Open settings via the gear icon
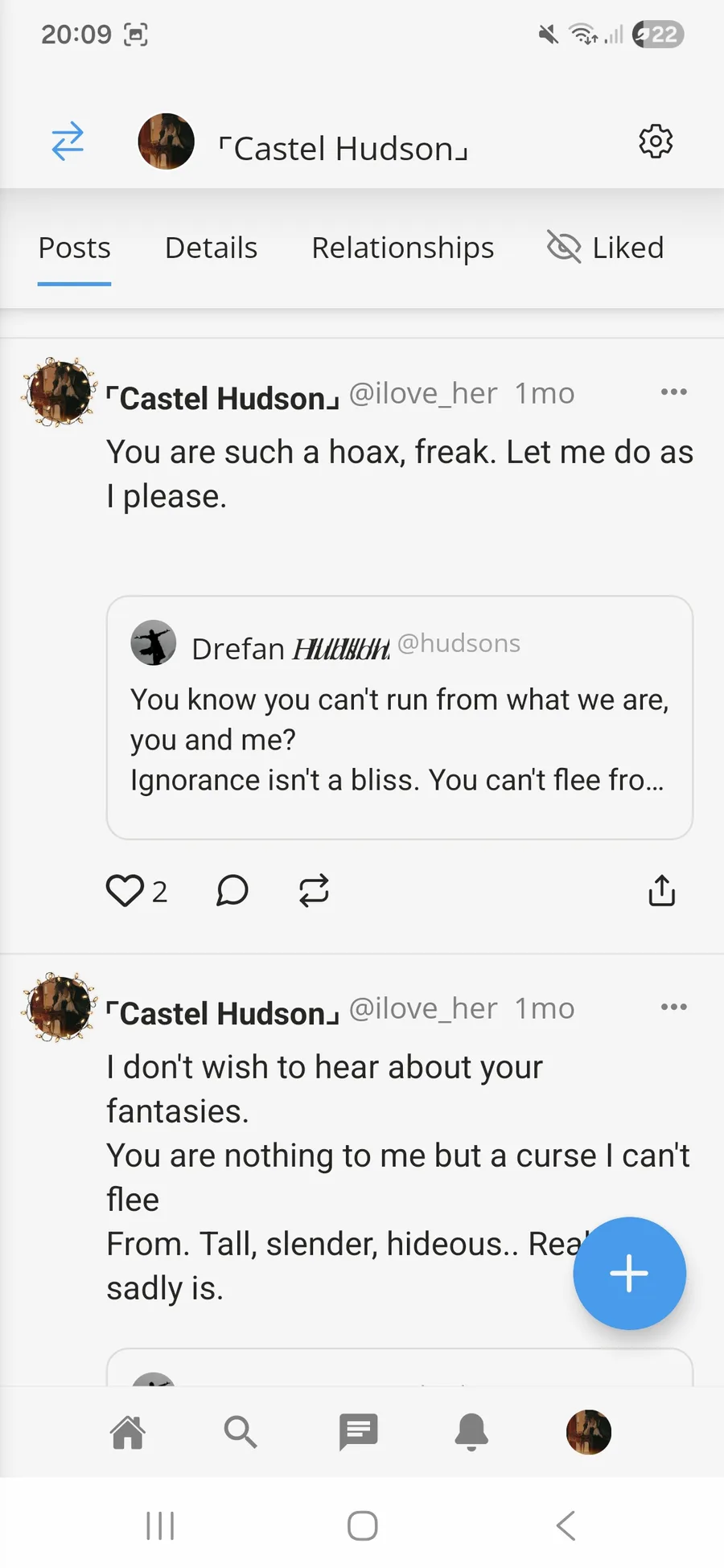This screenshot has height=1568, width=724. [656, 142]
